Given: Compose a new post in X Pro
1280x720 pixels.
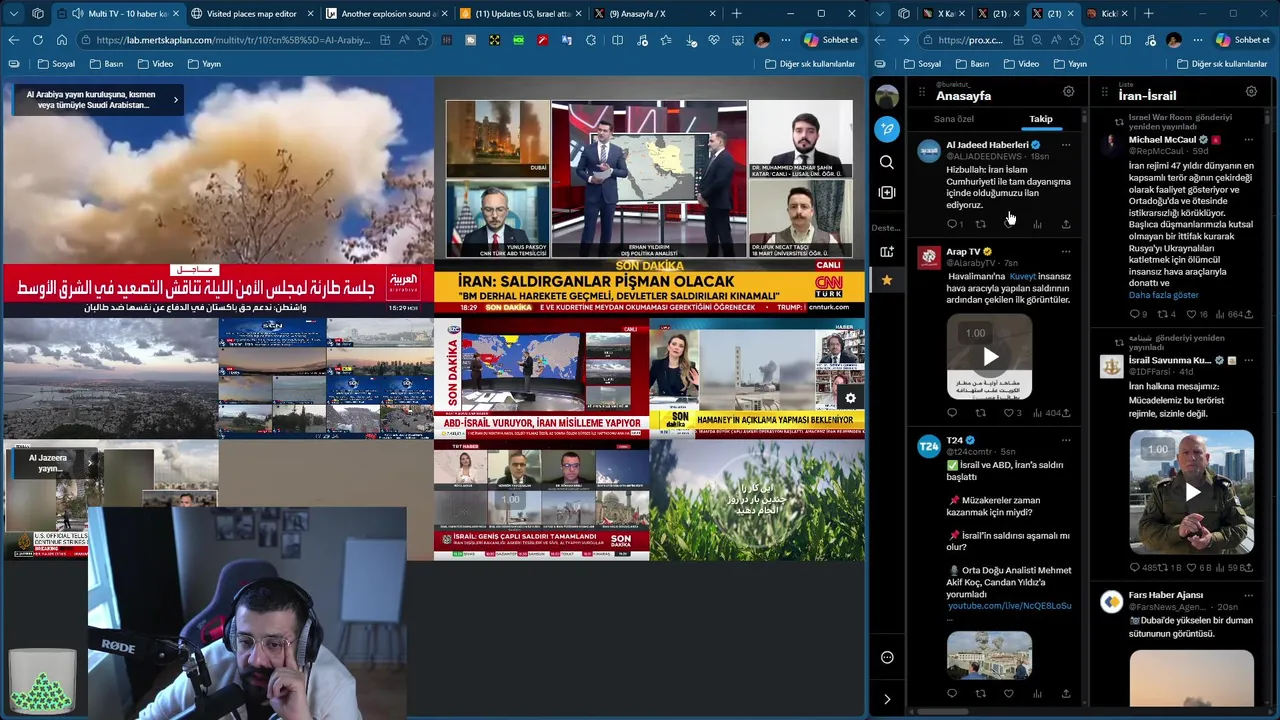Looking at the screenshot, I should pos(887,128).
